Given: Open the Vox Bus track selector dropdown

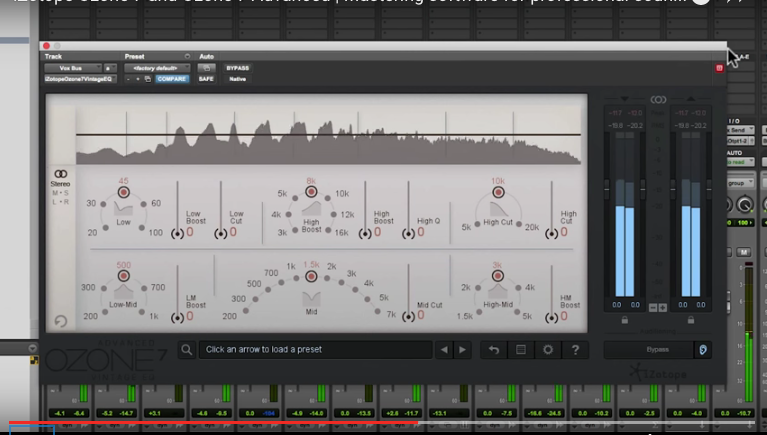Looking at the screenshot, I should pos(73,68).
